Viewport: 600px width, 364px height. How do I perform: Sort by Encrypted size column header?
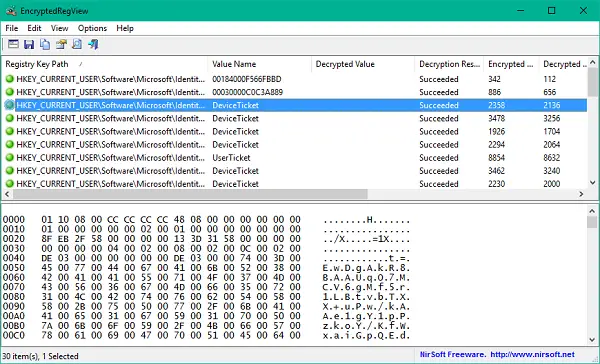click(511, 64)
